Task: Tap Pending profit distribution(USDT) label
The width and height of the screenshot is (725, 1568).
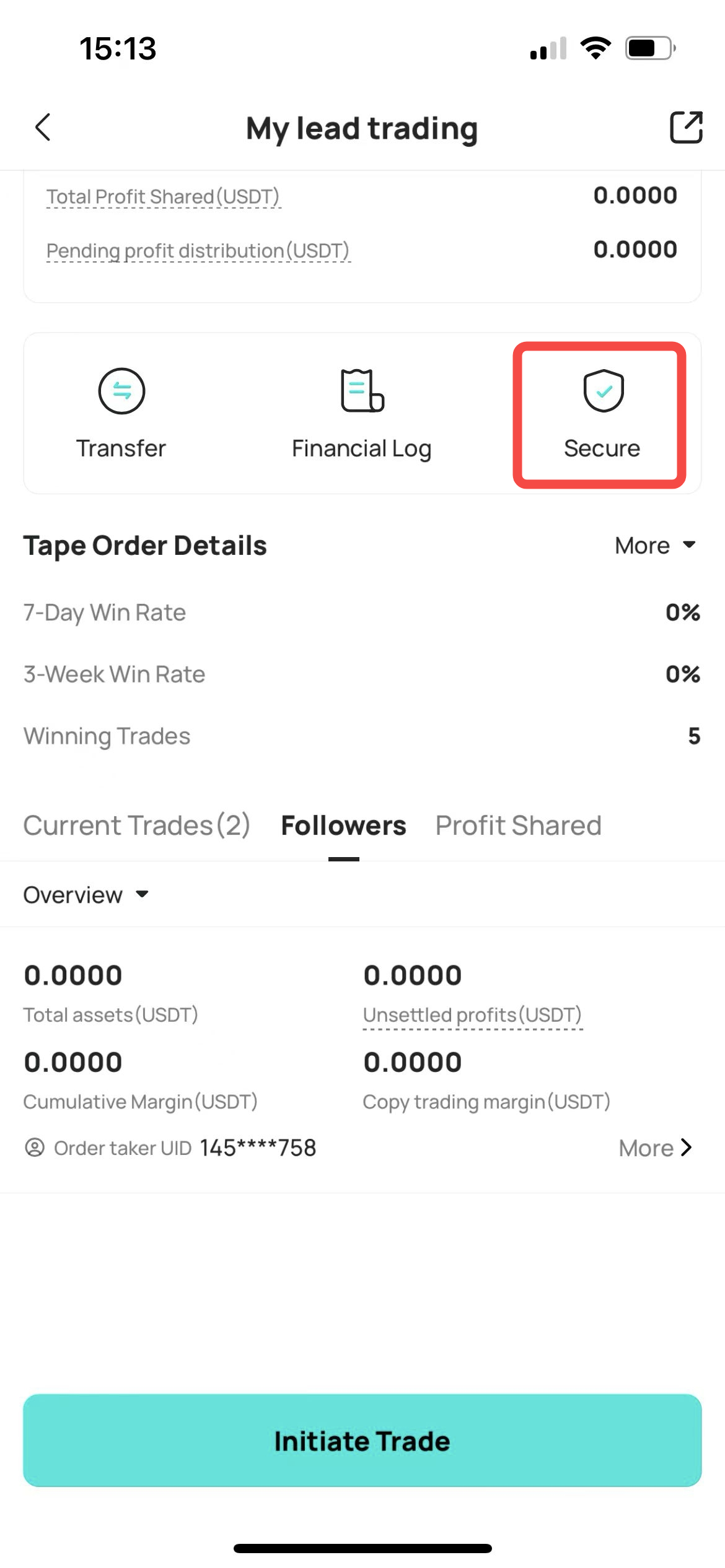Action: (198, 251)
